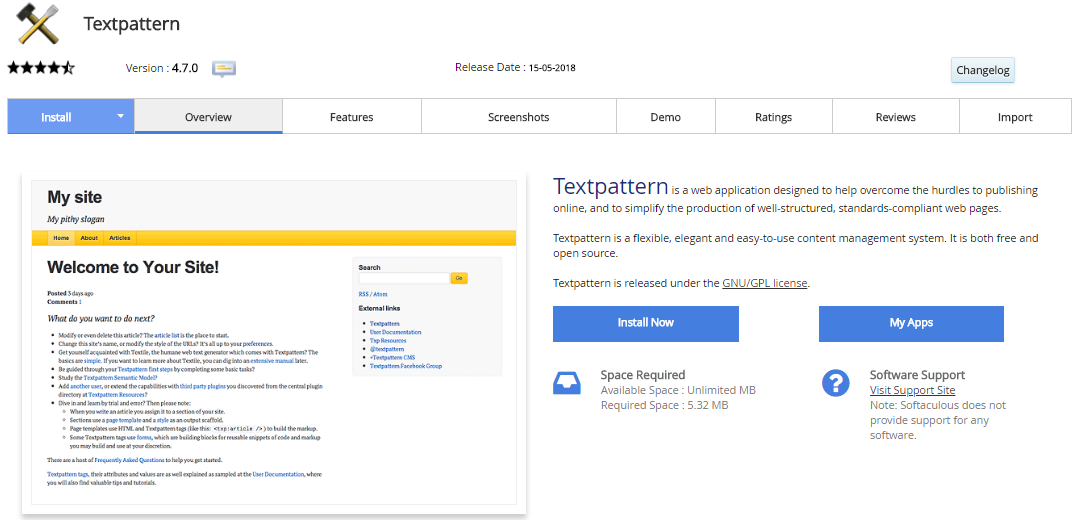Switch to the Overview tab
The image size is (1079, 520).
pos(209,117)
